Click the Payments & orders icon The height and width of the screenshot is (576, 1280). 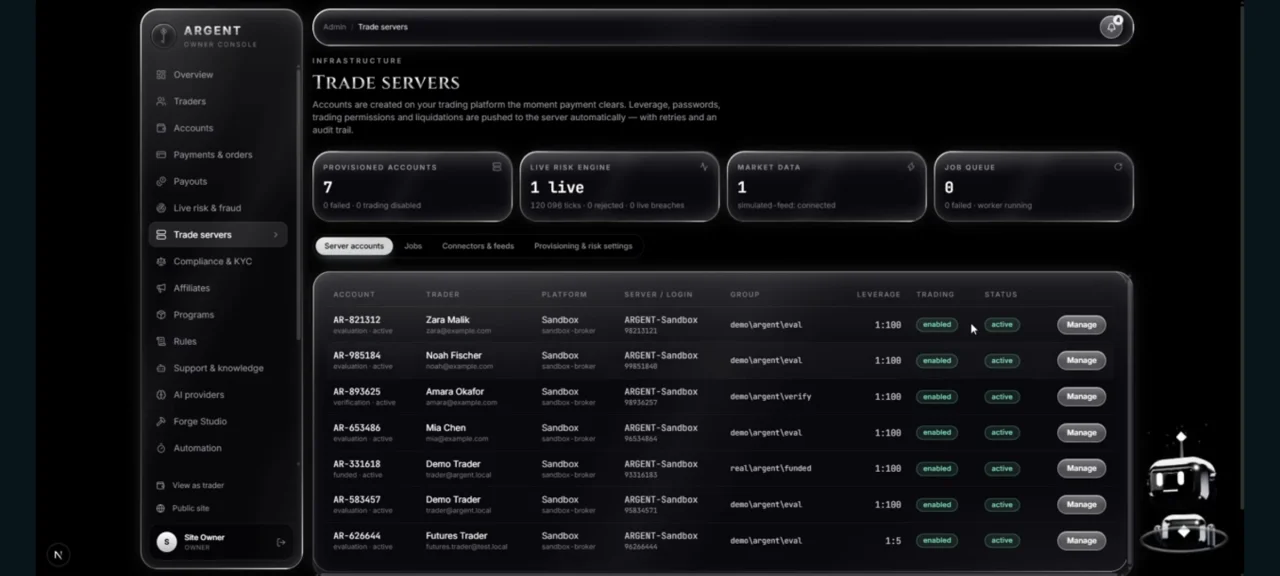(161, 155)
